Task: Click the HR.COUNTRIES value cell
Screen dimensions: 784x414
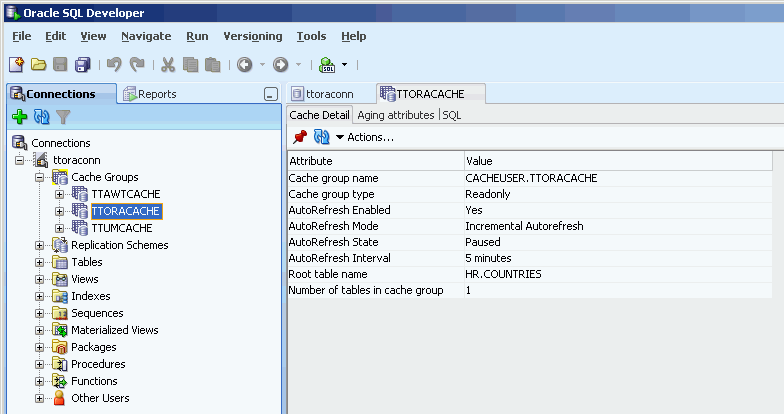Action: (x=618, y=274)
